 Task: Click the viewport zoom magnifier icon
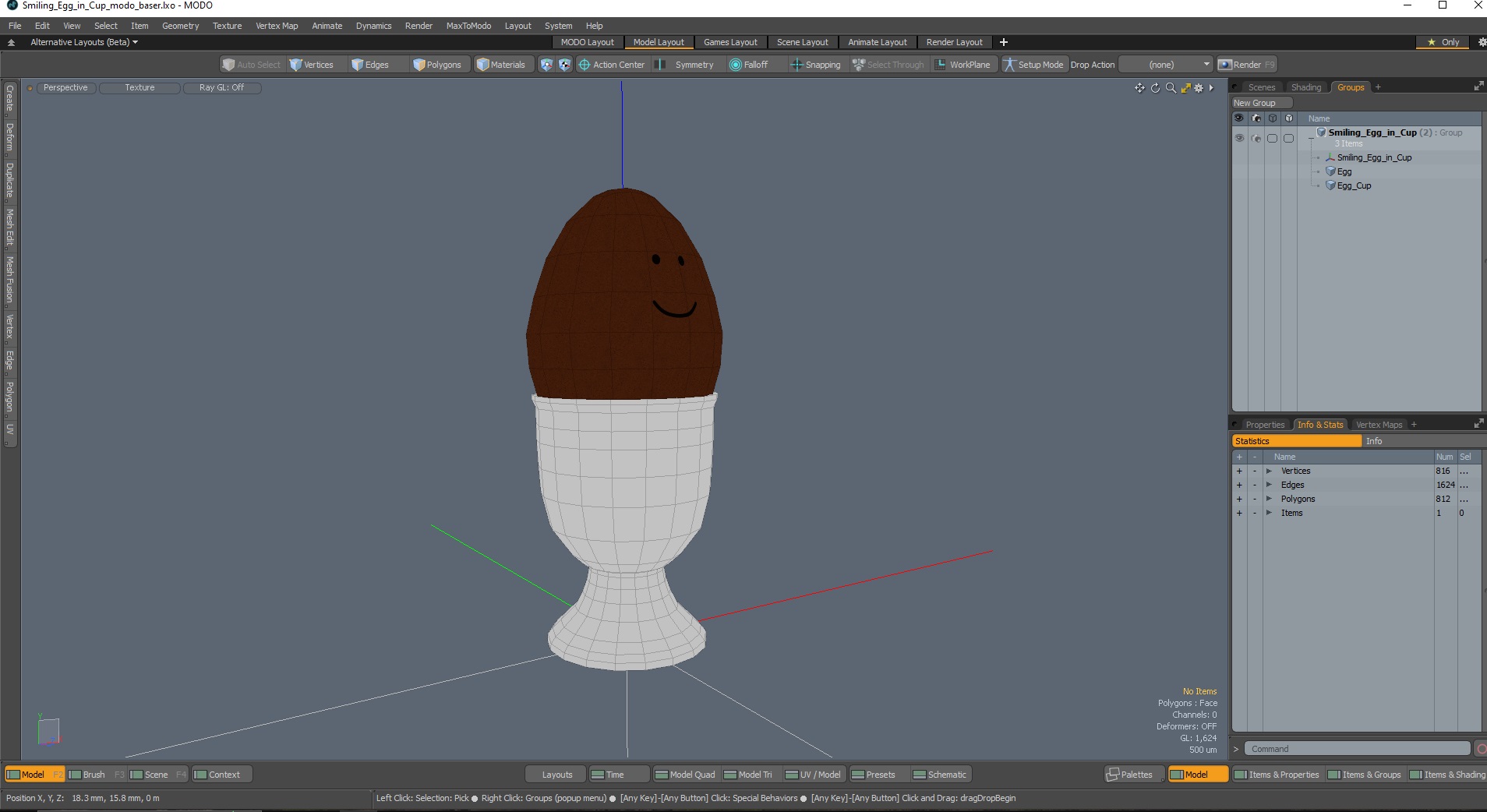(1171, 88)
